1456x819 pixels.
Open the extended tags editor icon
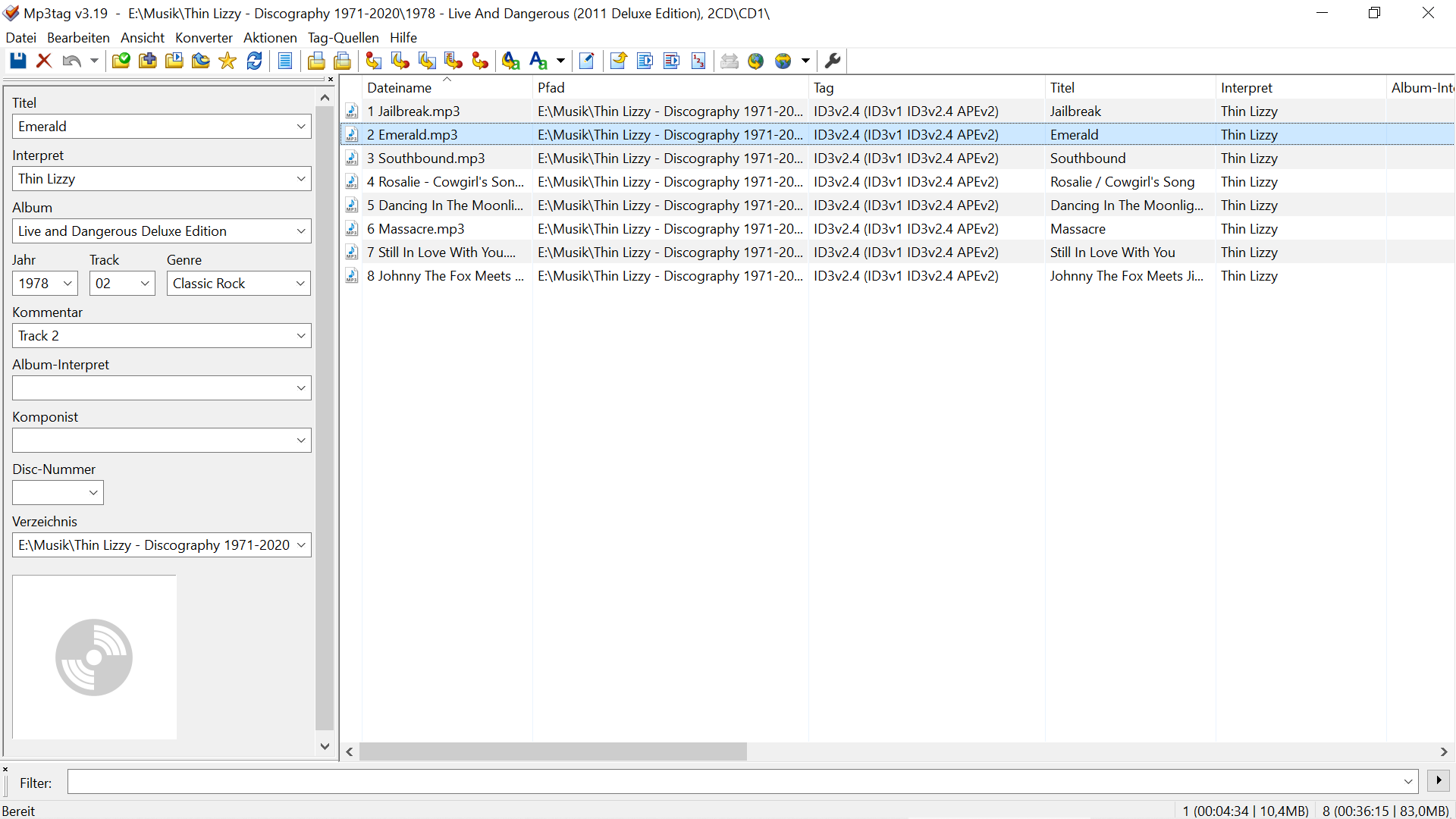[x=586, y=61]
